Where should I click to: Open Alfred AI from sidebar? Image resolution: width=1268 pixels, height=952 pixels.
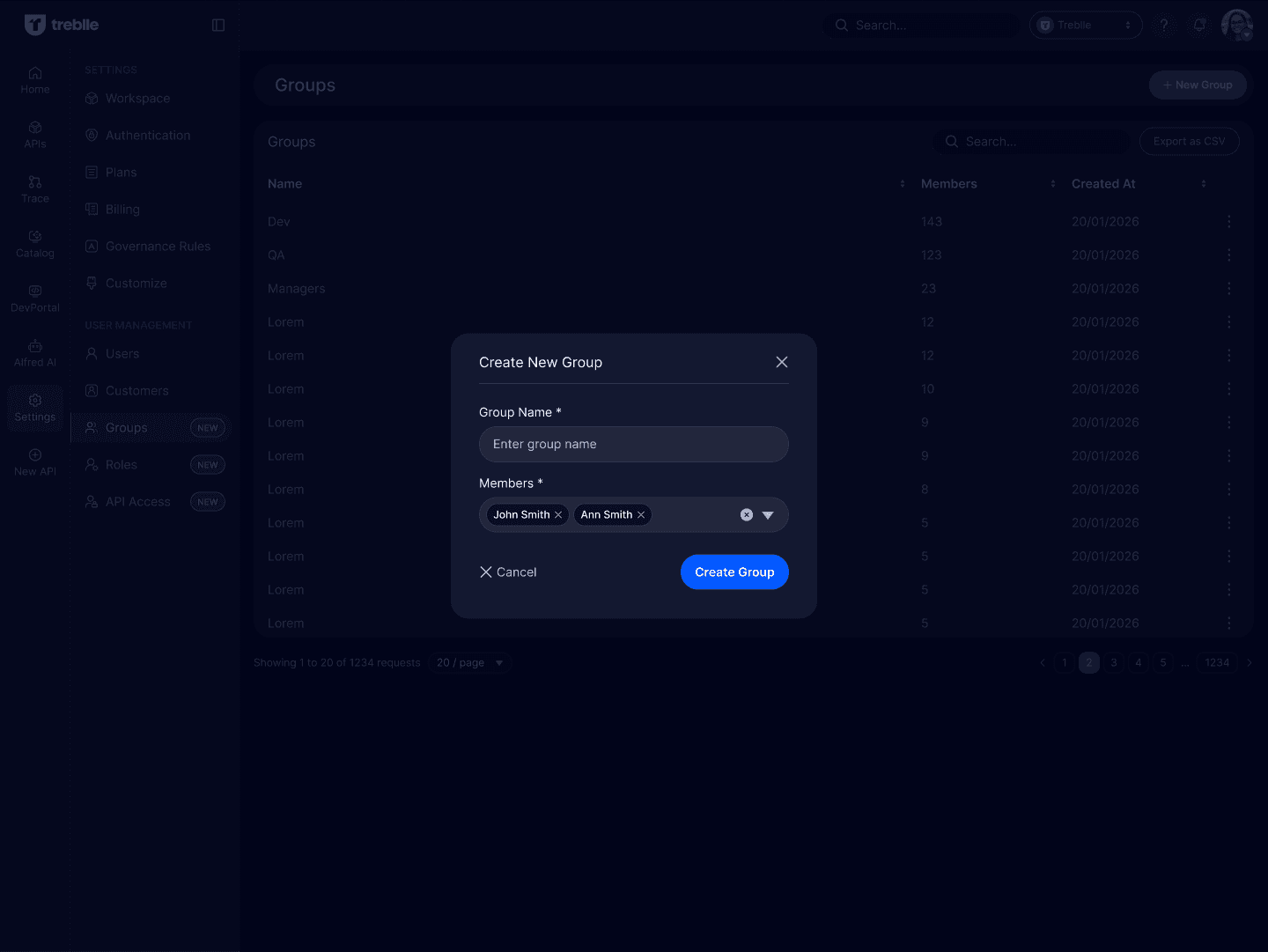(35, 352)
